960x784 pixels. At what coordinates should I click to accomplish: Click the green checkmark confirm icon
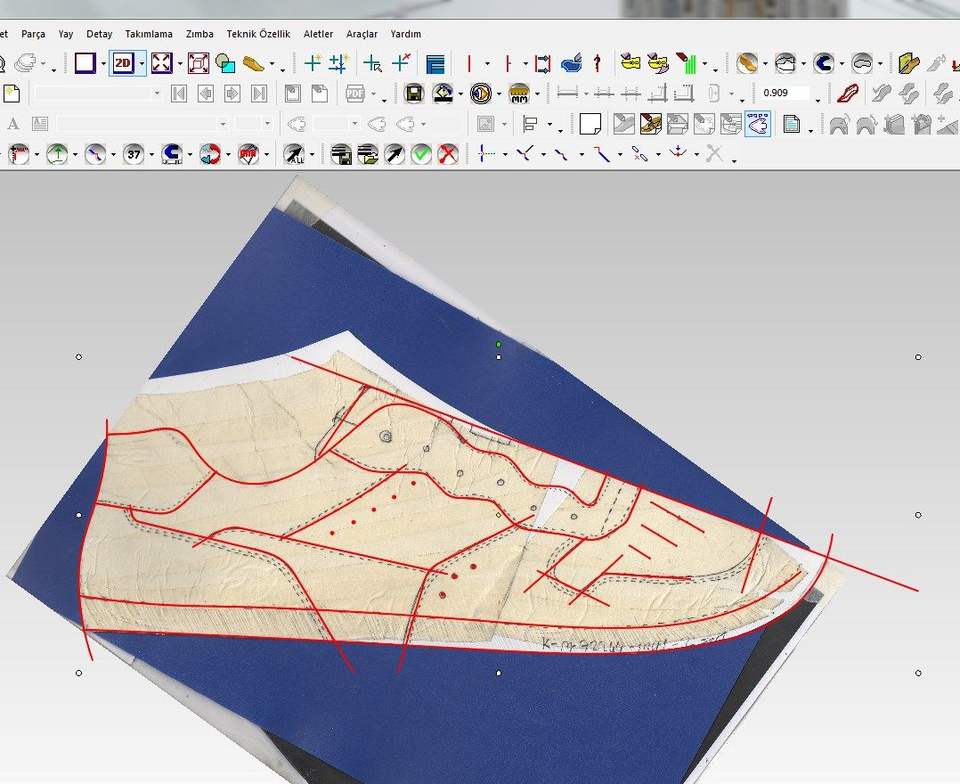(x=421, y=154)
